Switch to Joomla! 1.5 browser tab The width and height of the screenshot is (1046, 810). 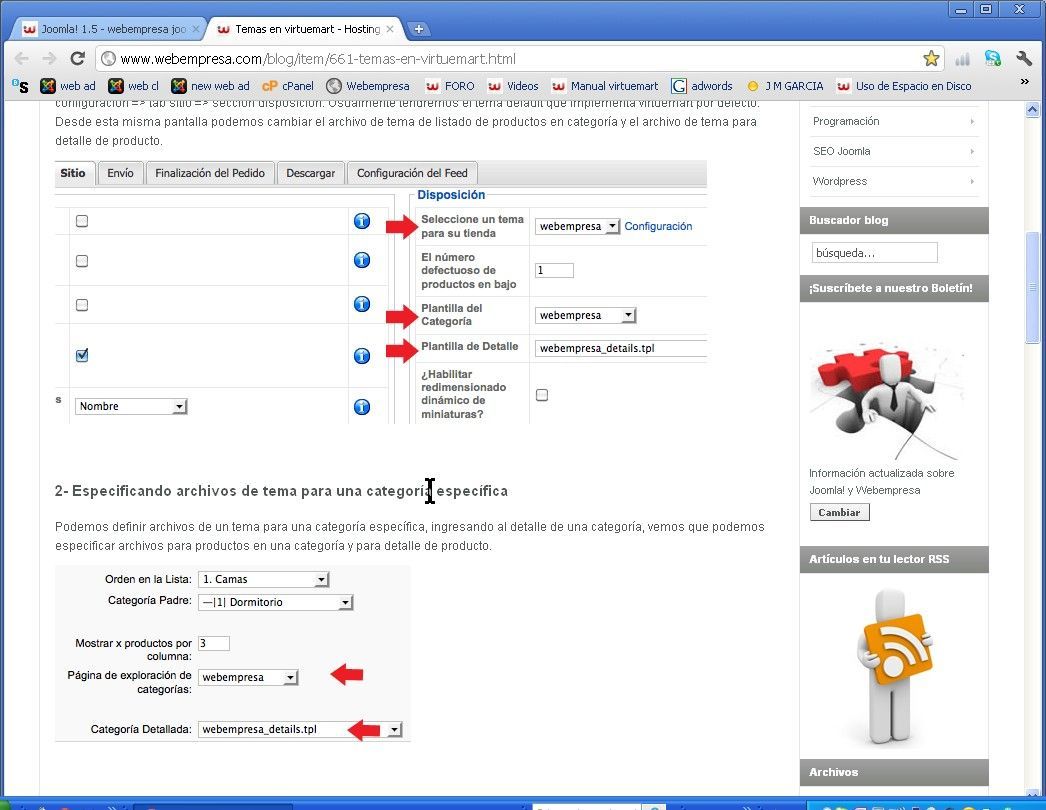(109, 29)
